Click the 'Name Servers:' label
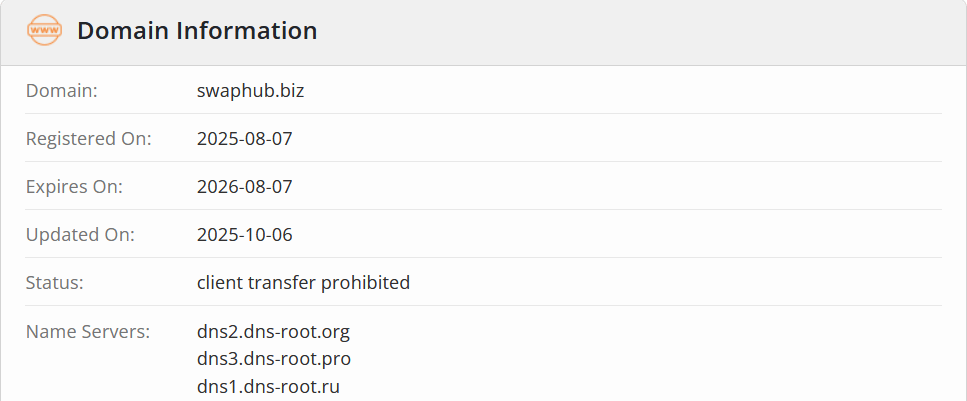The height and width of the screenshot is (401, 967). coord(87,331)
